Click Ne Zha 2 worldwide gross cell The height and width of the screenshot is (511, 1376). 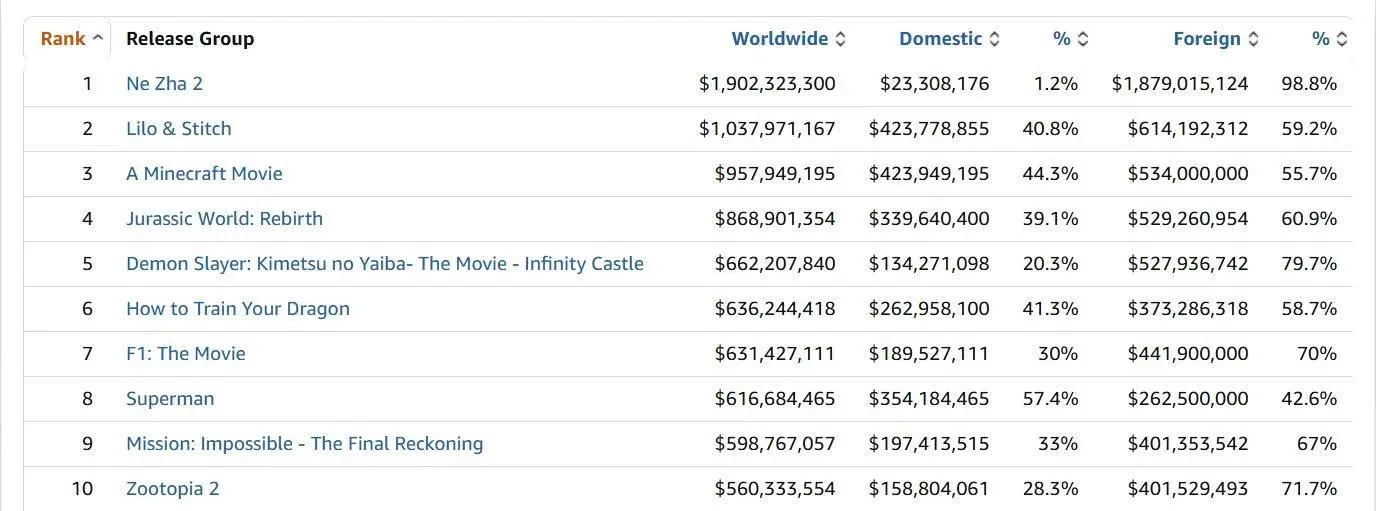767,84
